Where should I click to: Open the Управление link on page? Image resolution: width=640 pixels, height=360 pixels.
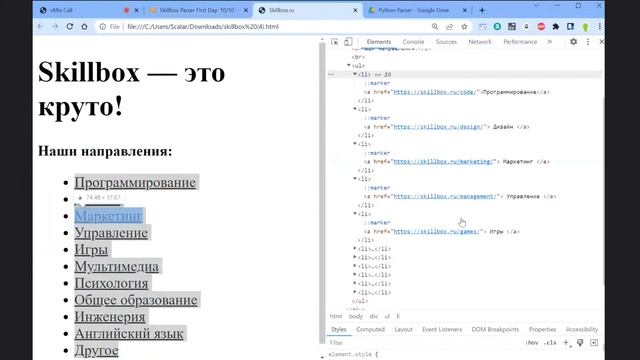coord(111,233)
